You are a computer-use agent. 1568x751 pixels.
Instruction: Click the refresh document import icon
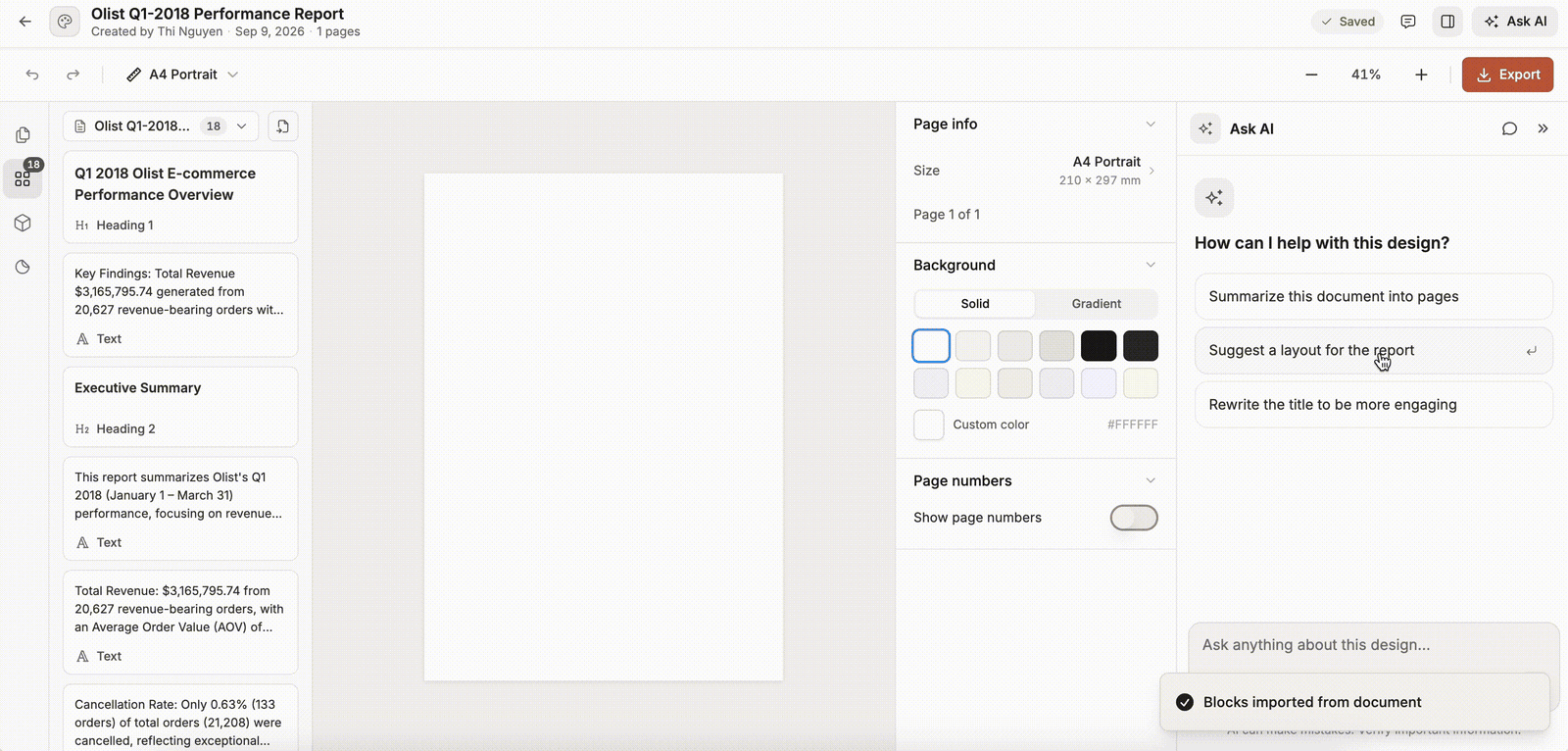[282, 126]
